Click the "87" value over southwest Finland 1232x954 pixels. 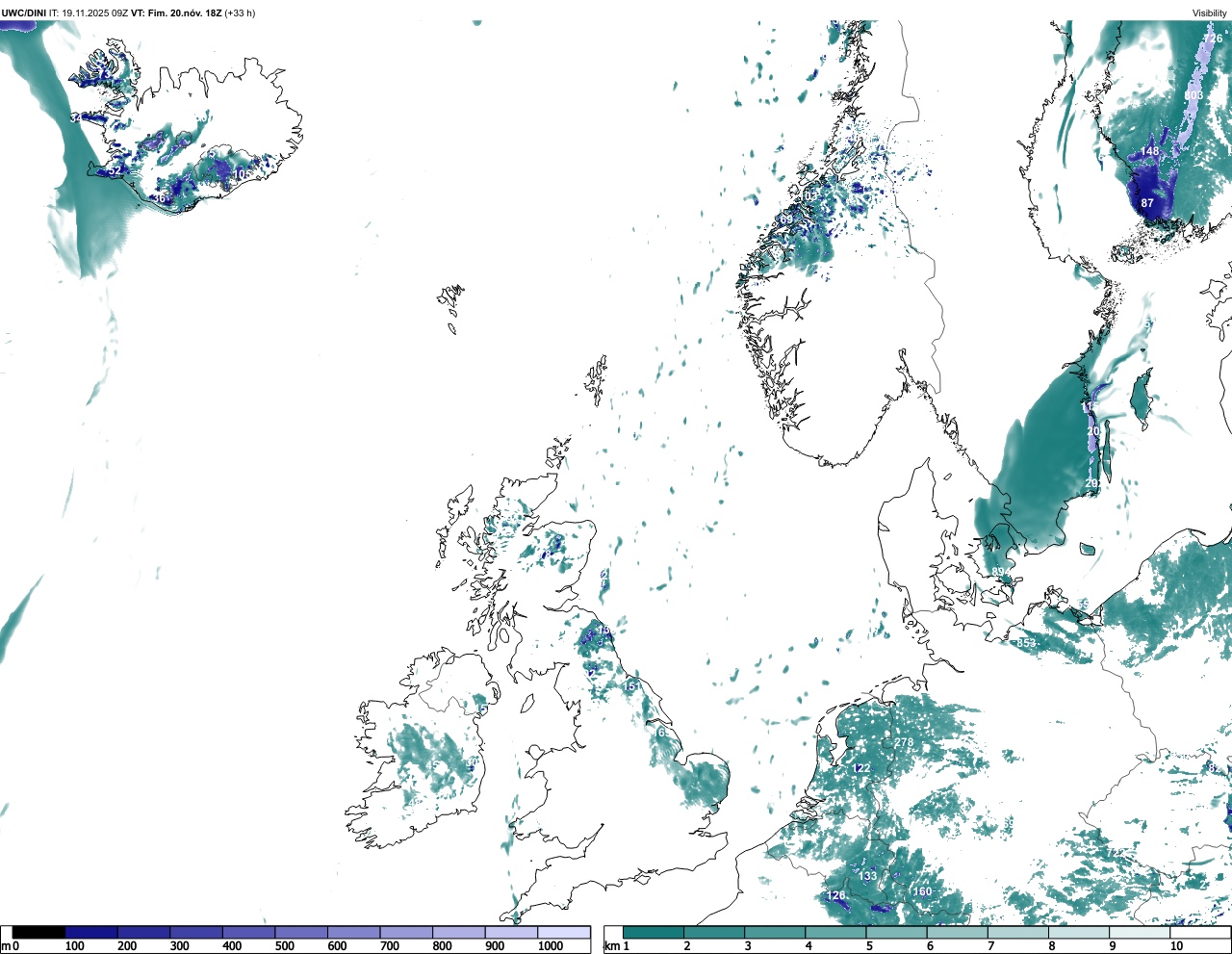(1147, 203)
